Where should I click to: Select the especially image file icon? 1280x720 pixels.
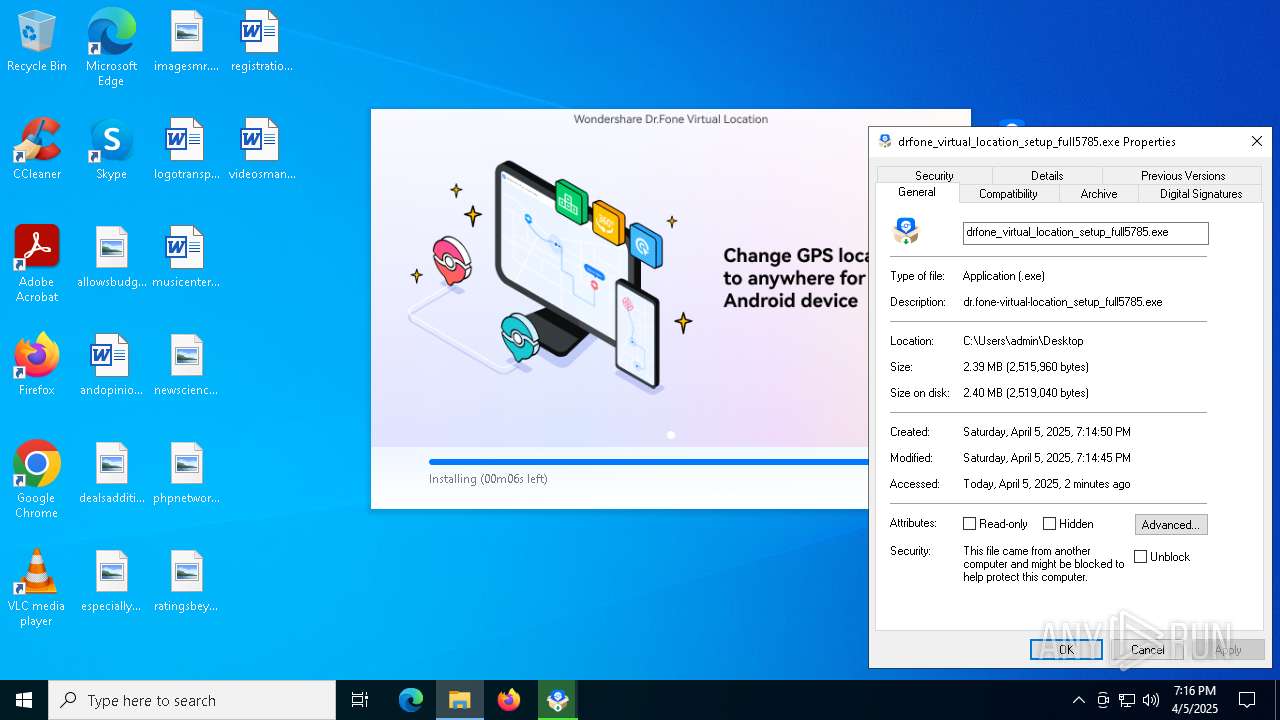click(x=111, y=581)
